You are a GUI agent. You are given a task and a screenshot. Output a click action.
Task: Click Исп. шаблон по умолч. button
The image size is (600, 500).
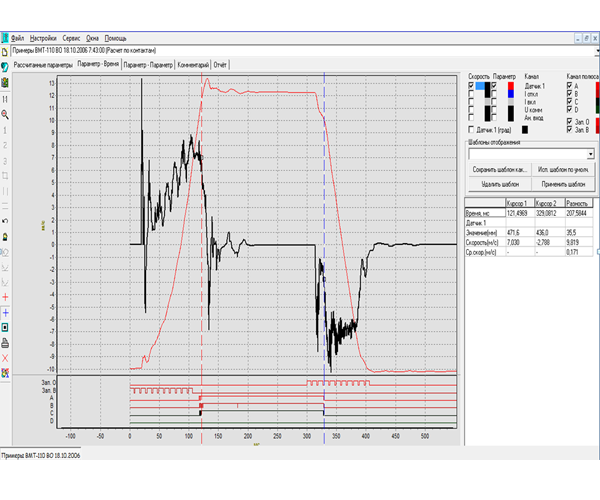tap(563, 169)
